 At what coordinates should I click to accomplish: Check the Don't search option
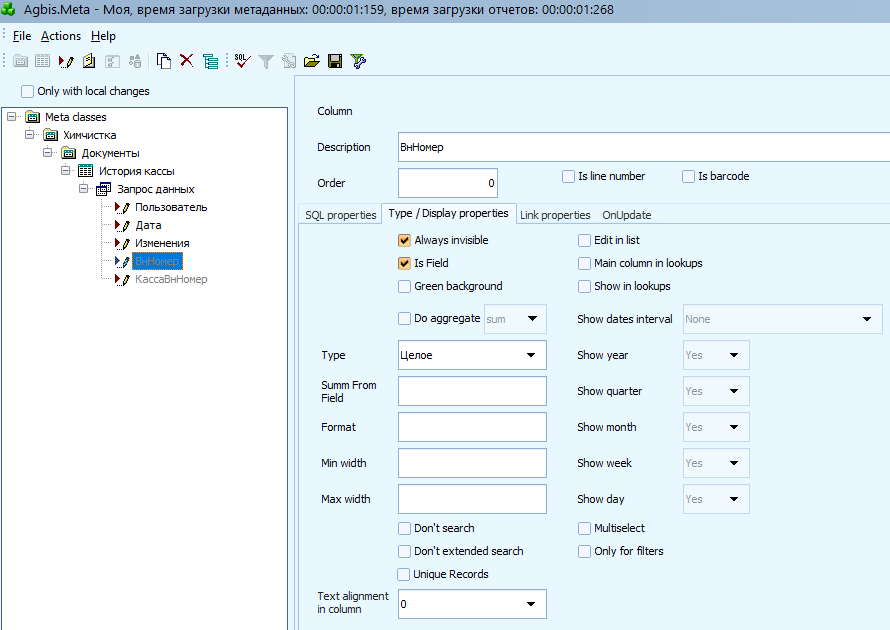point(404,528)
